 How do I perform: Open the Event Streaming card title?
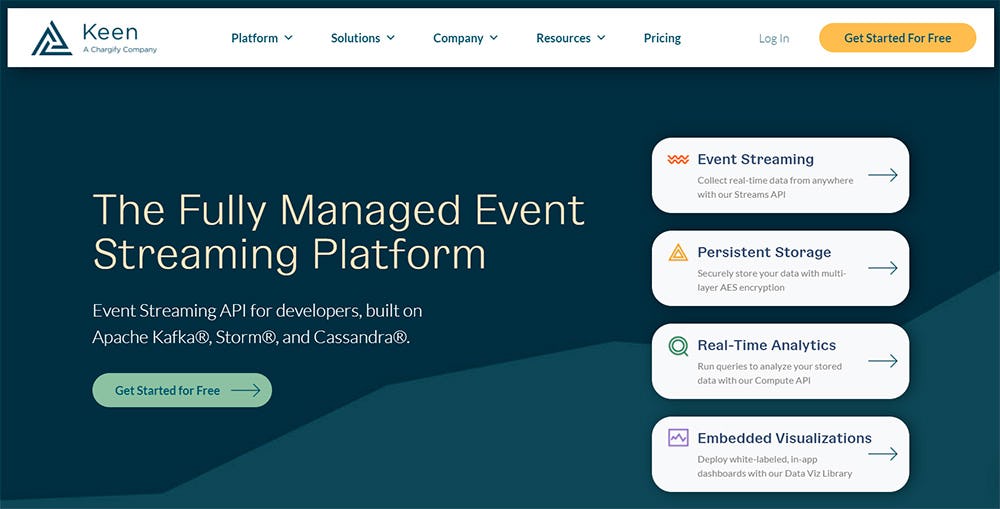coord(755,159)
